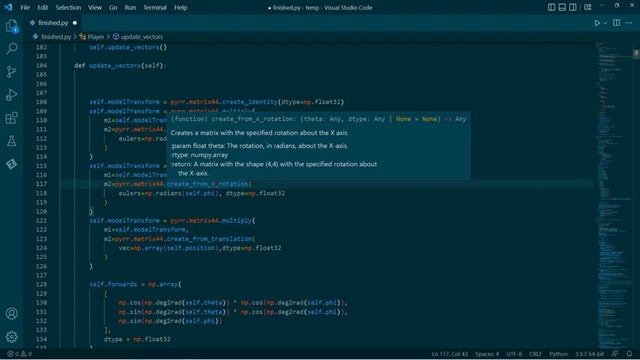Screen dimensions: 640x360
Task: Change indentation via Spaces: 4
Action: 487,354
